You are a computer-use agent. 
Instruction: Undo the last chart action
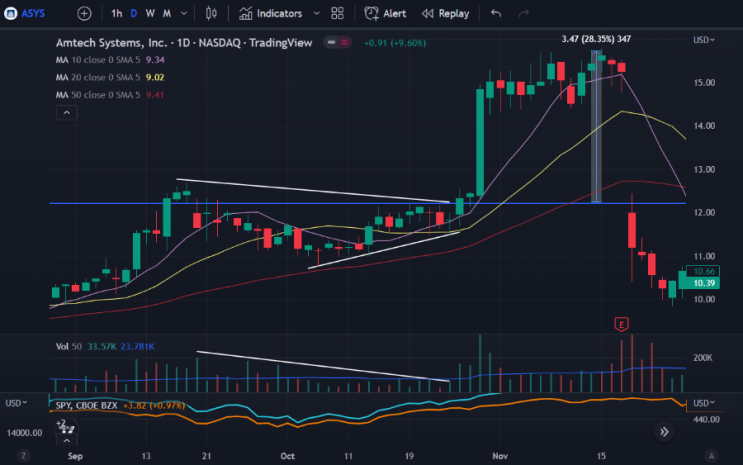tap(496, 13)
